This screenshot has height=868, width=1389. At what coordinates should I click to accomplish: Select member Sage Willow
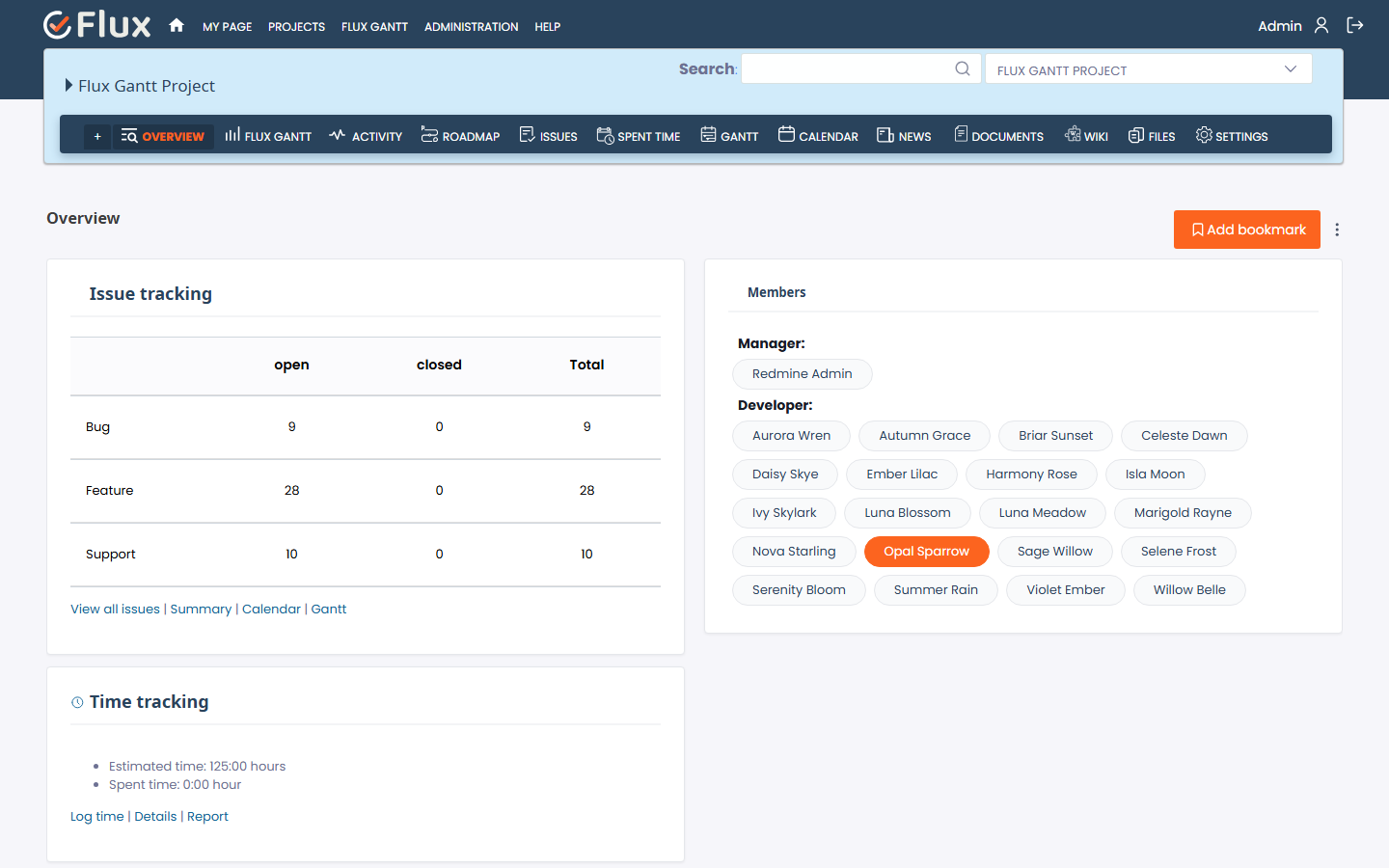[1055, 552]
